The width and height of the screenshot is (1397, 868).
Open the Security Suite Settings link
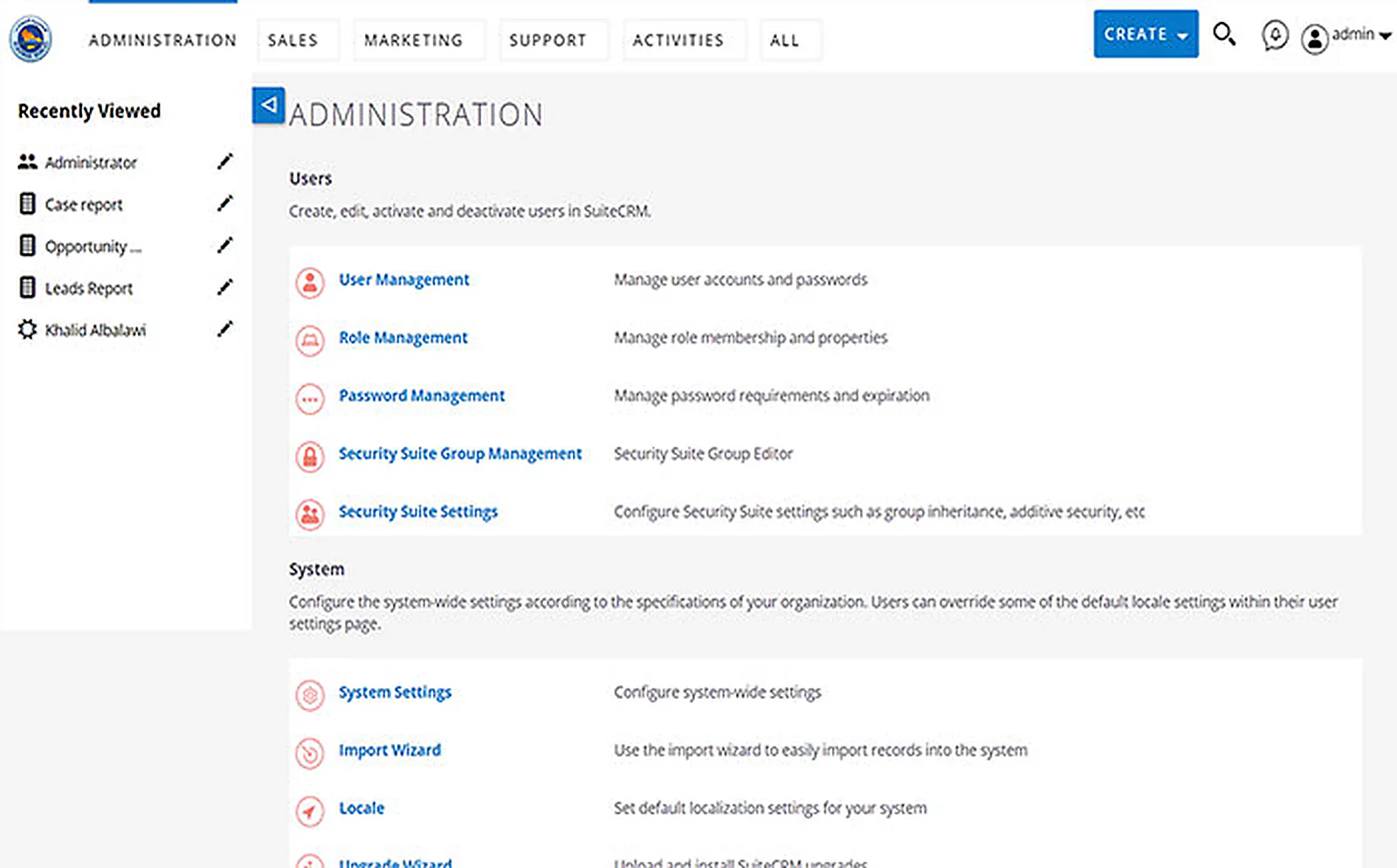(418, 512)
